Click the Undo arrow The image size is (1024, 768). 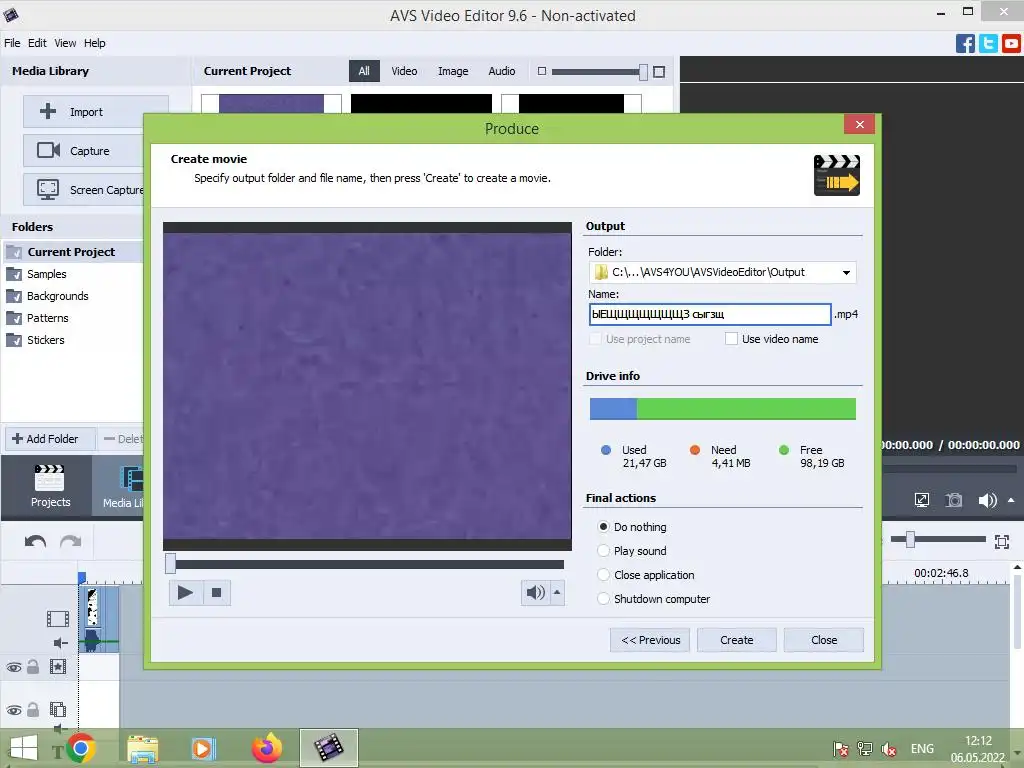pos(35,541)
